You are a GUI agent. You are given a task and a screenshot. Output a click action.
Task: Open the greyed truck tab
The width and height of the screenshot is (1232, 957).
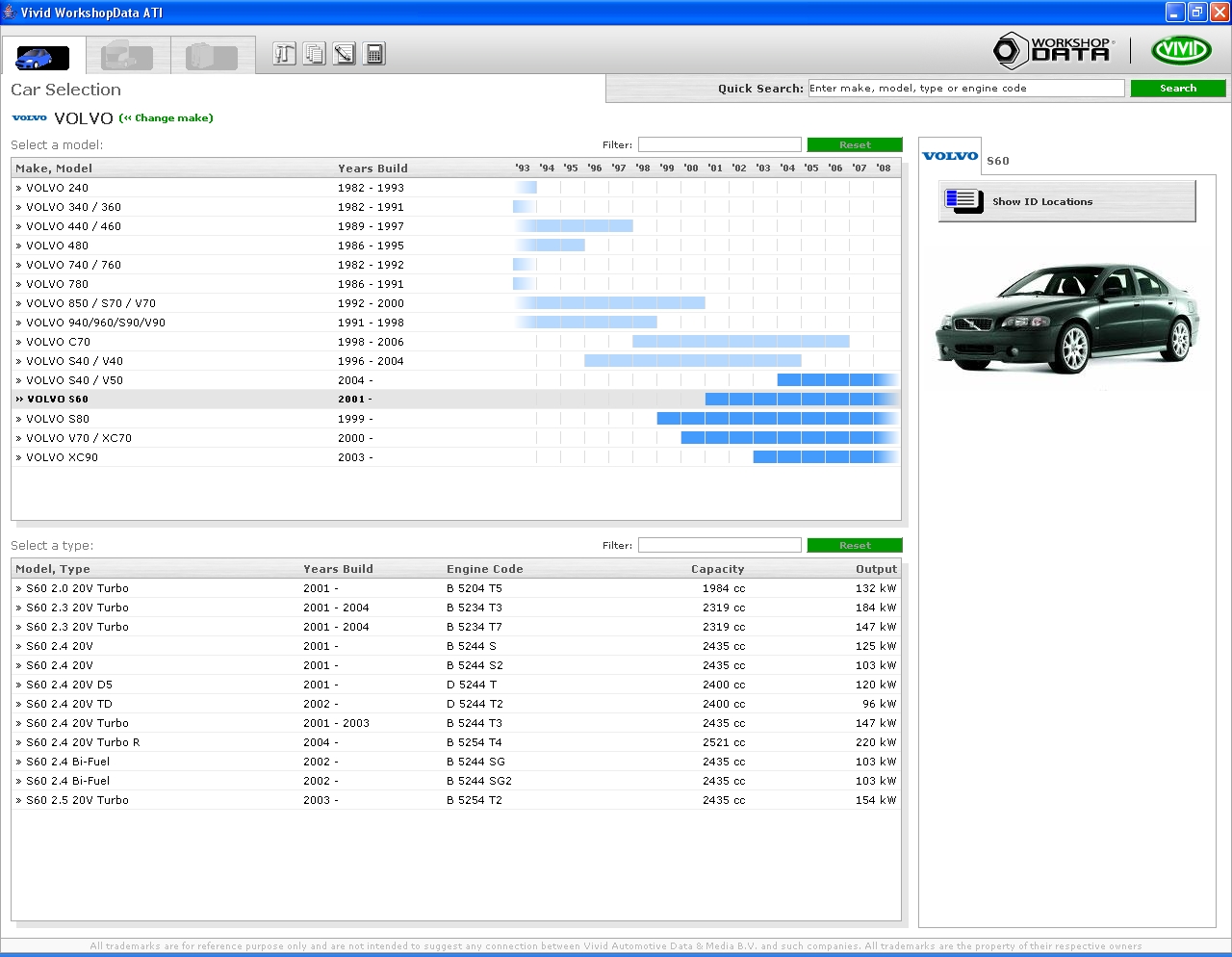click(x=127, y=56)
